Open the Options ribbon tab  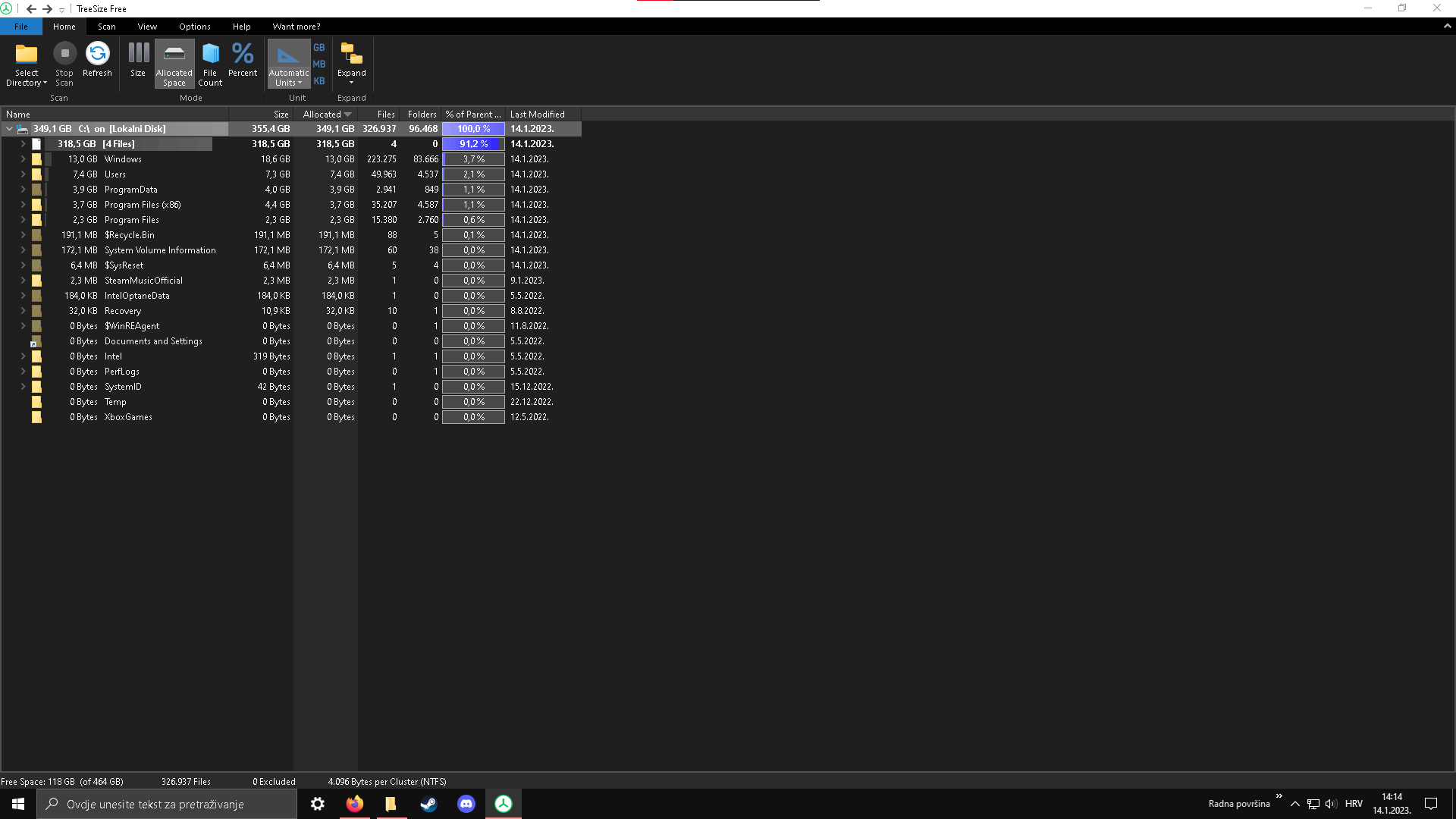(195, 27)
